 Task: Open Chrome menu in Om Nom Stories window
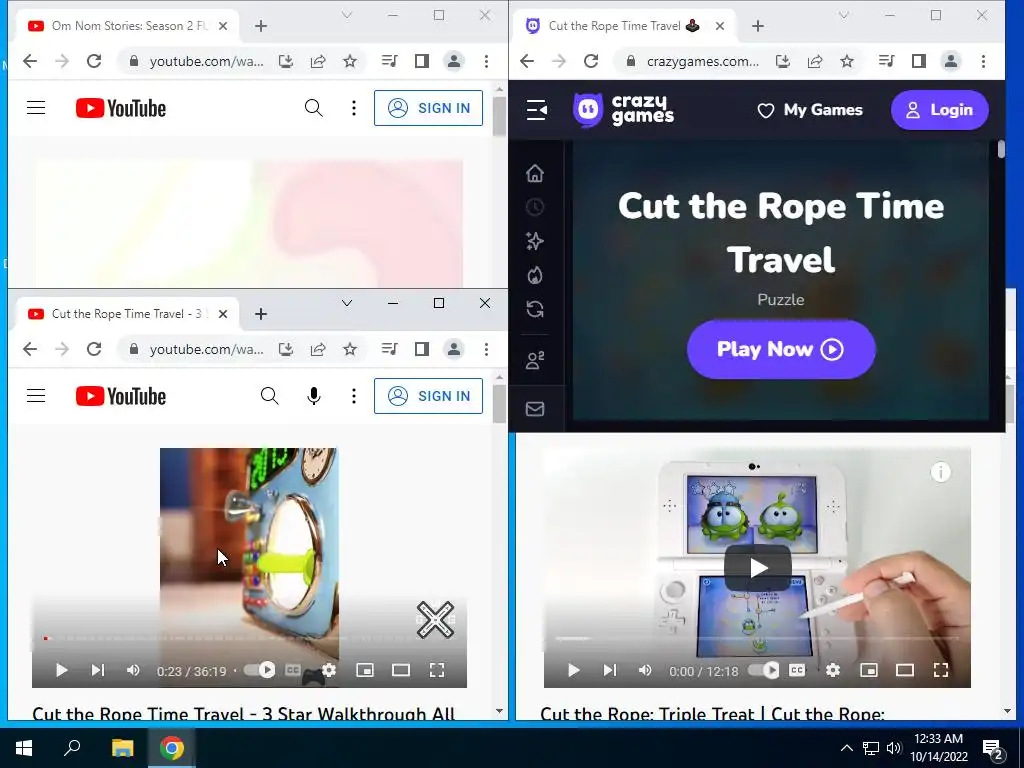[x=486, y=61]
